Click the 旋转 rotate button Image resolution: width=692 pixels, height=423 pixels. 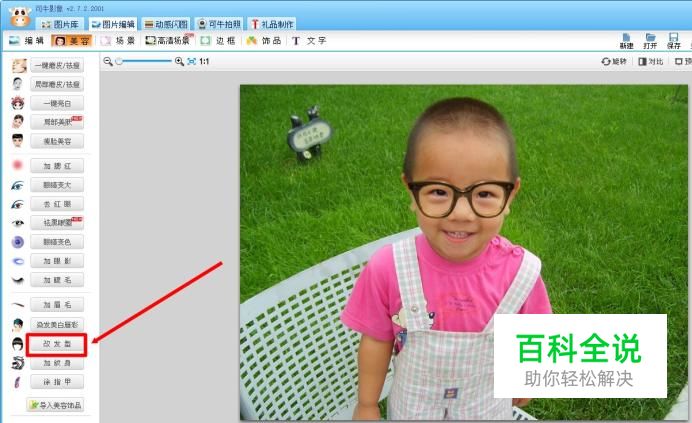click(x=614, y=61)
